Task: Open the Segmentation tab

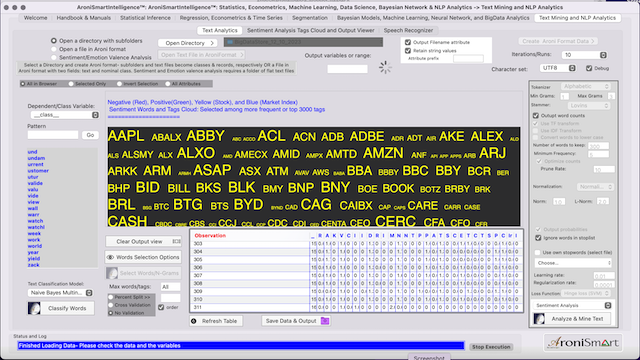Action: 310,18
